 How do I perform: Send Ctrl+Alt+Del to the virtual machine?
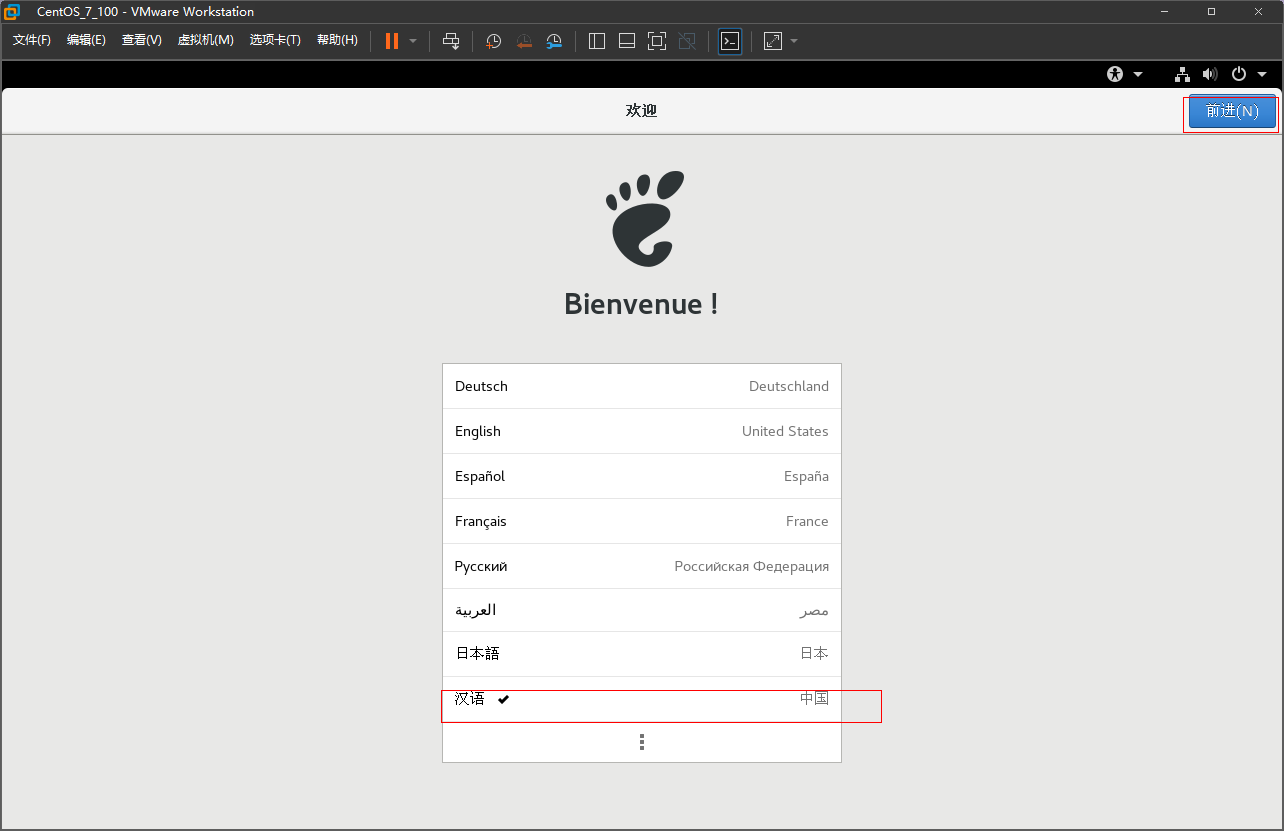point(451,41)
